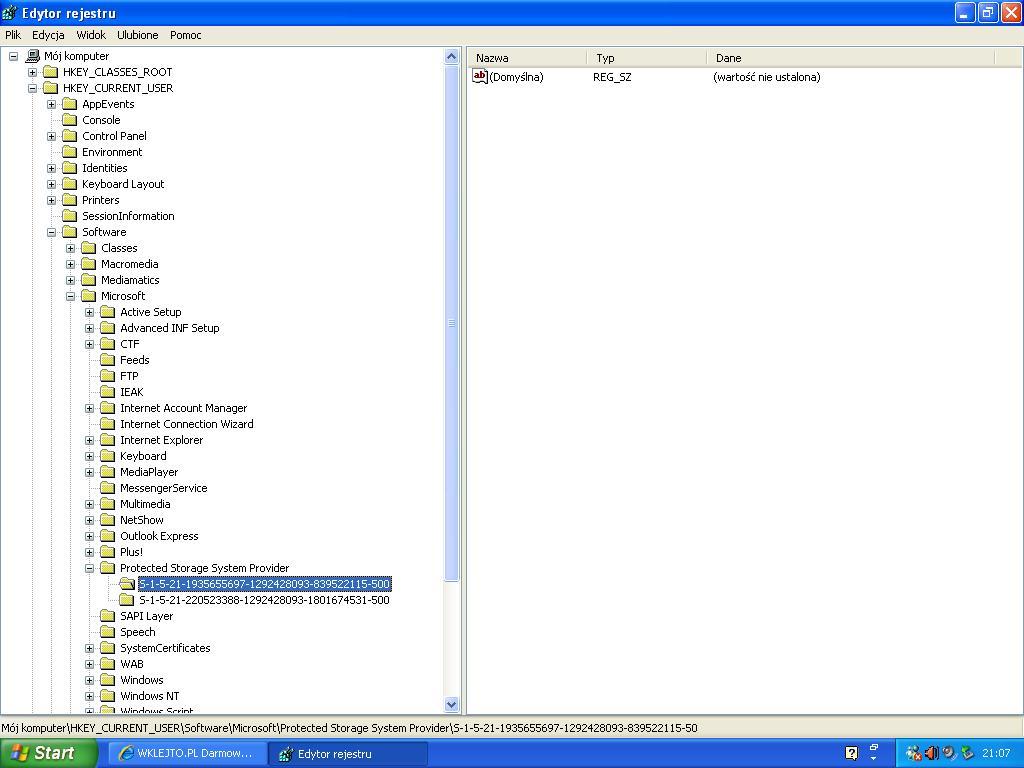
Task: Click the Macromedia folder icon
Action: tap(88, 264)
